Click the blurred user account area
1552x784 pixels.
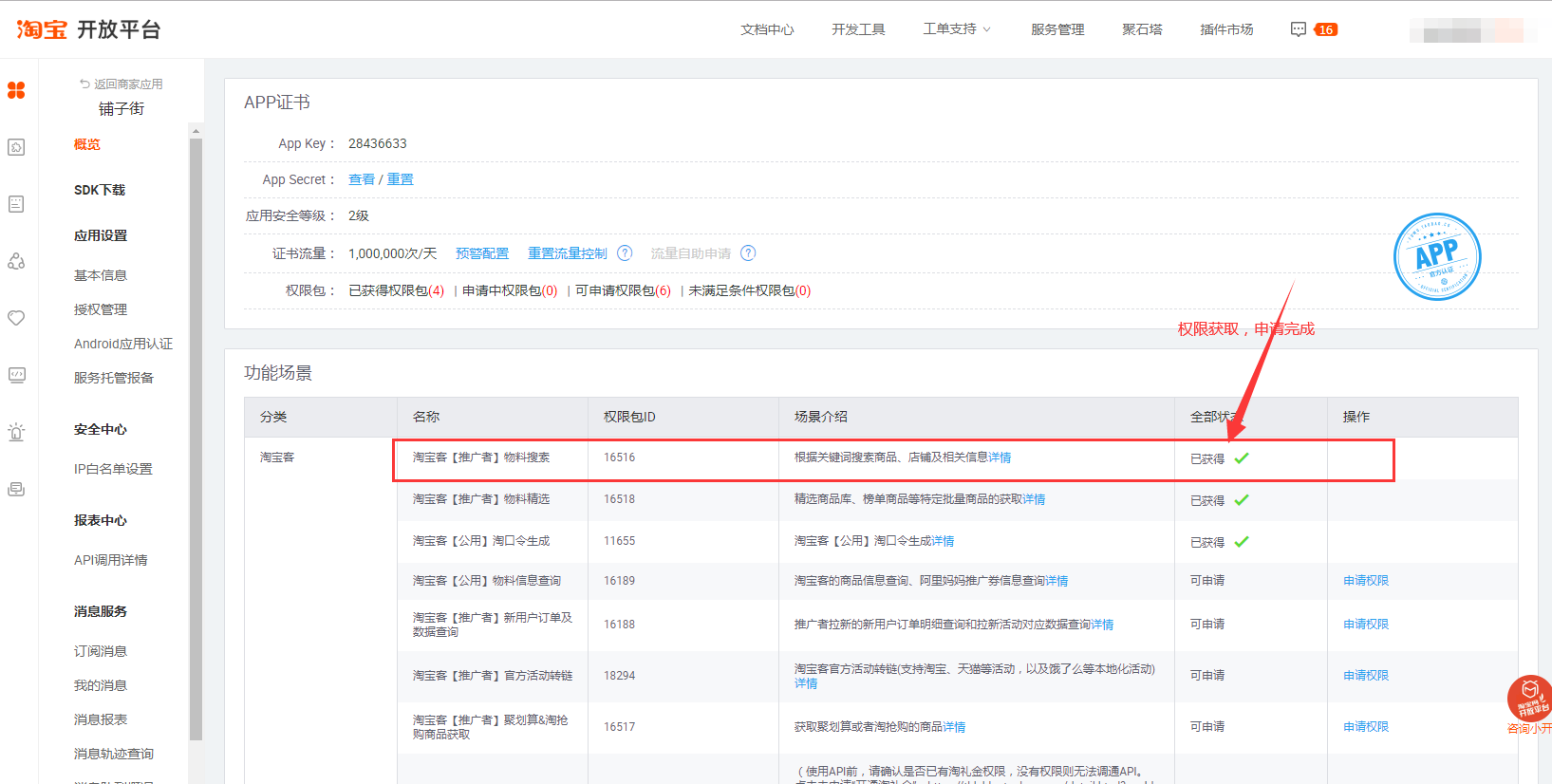(x=1473, y=30)
